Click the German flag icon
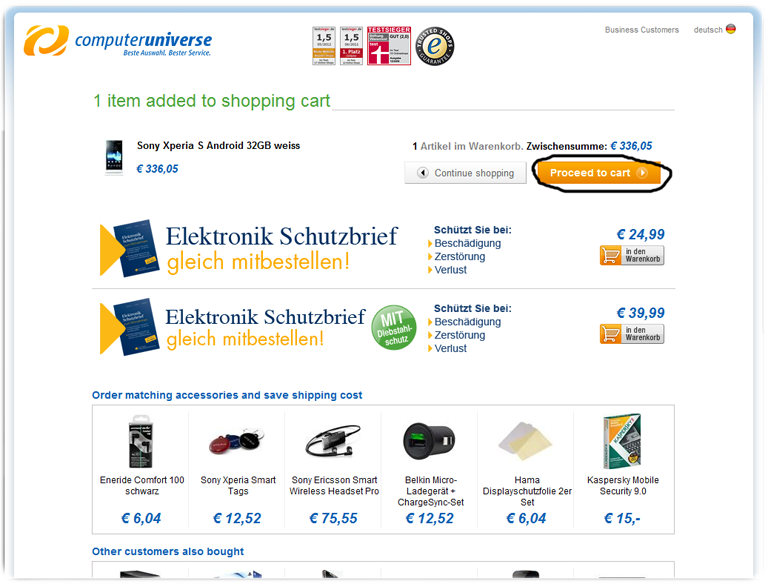The width and height of the screenshot is (768, 584). (x=731, y=29)
